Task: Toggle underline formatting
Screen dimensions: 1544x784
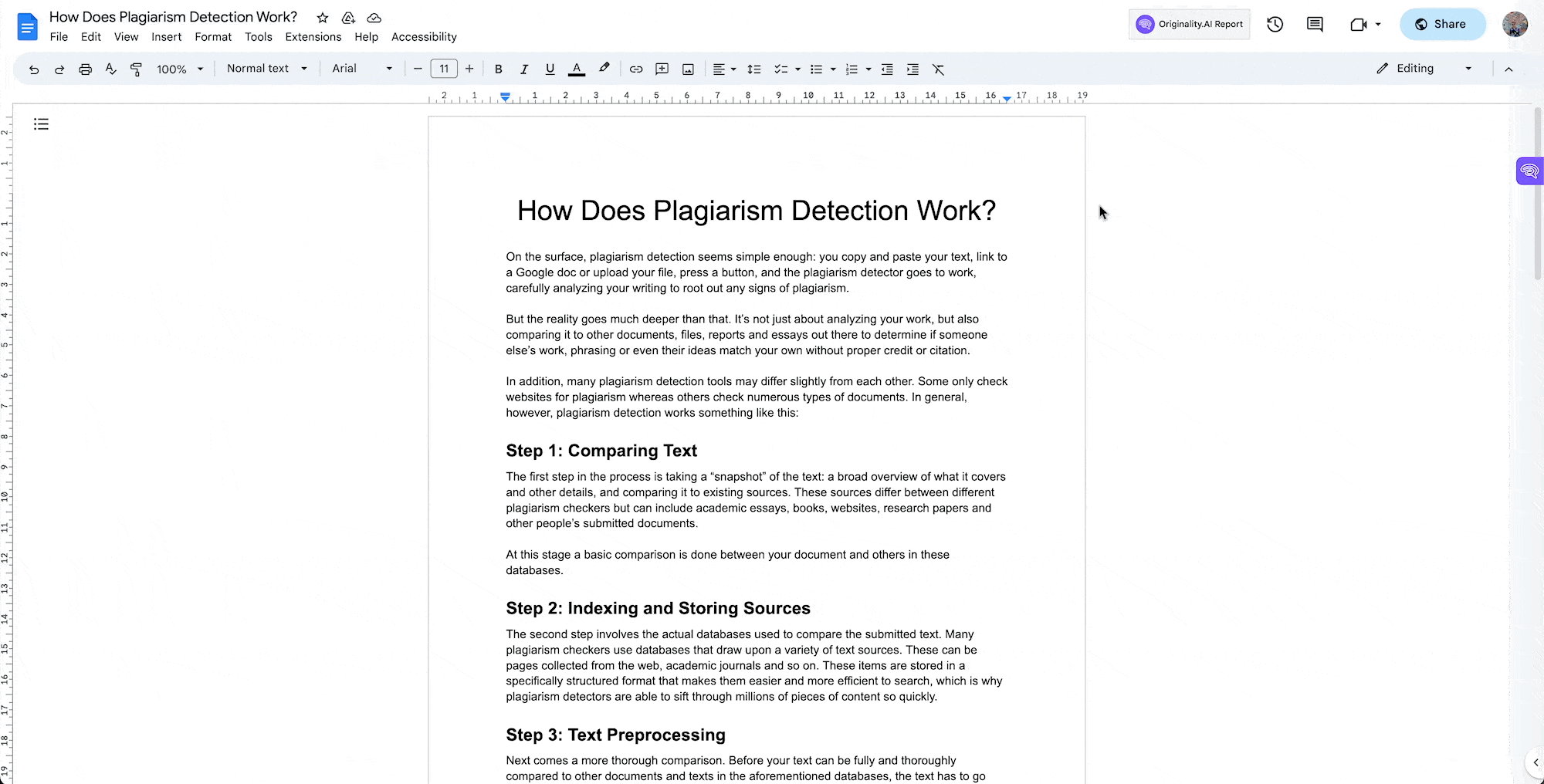Action: tap(550, 69)
